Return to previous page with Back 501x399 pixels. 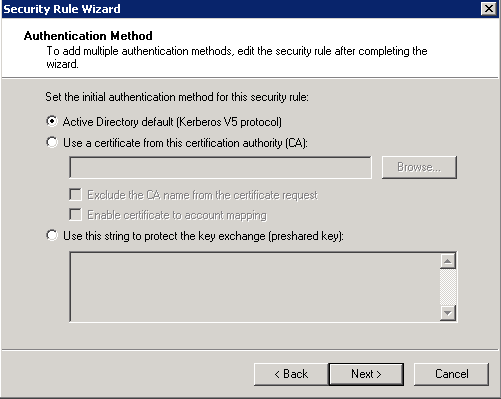click(291, 374)
